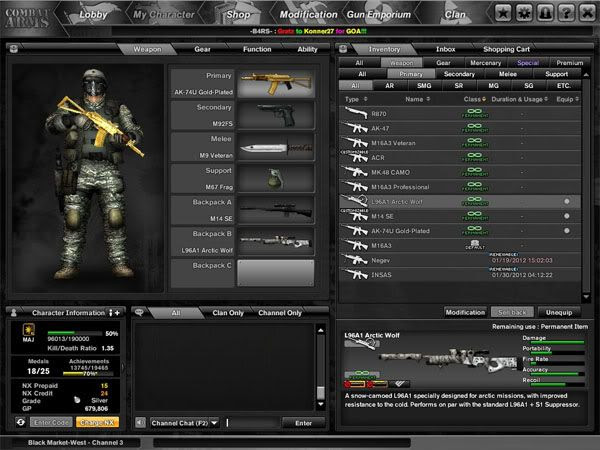Screen dimensions: 600x450
Task: Click the Sell back button
Action: (x=512, y=312)
